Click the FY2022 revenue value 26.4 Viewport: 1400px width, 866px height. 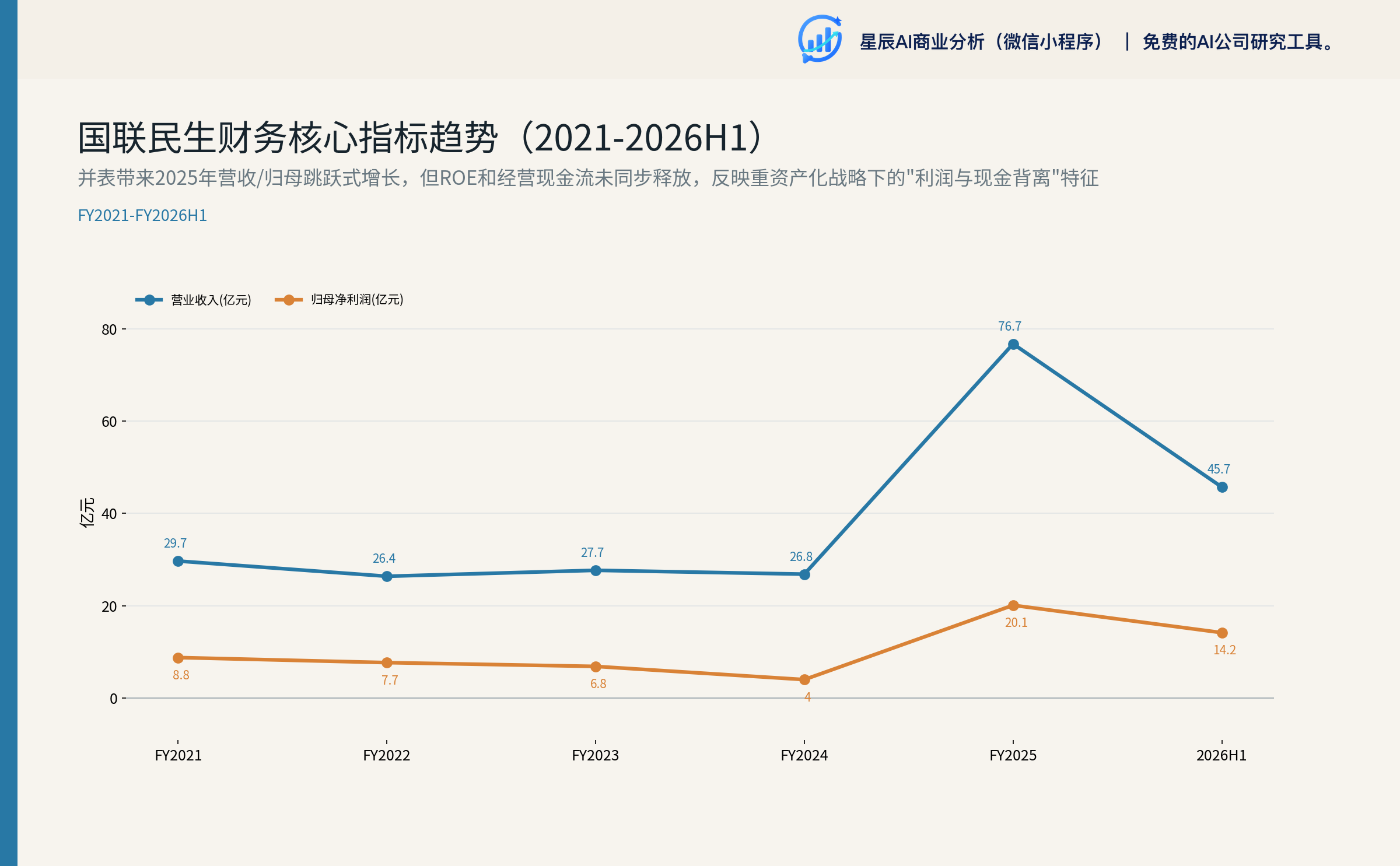[384, 558]
